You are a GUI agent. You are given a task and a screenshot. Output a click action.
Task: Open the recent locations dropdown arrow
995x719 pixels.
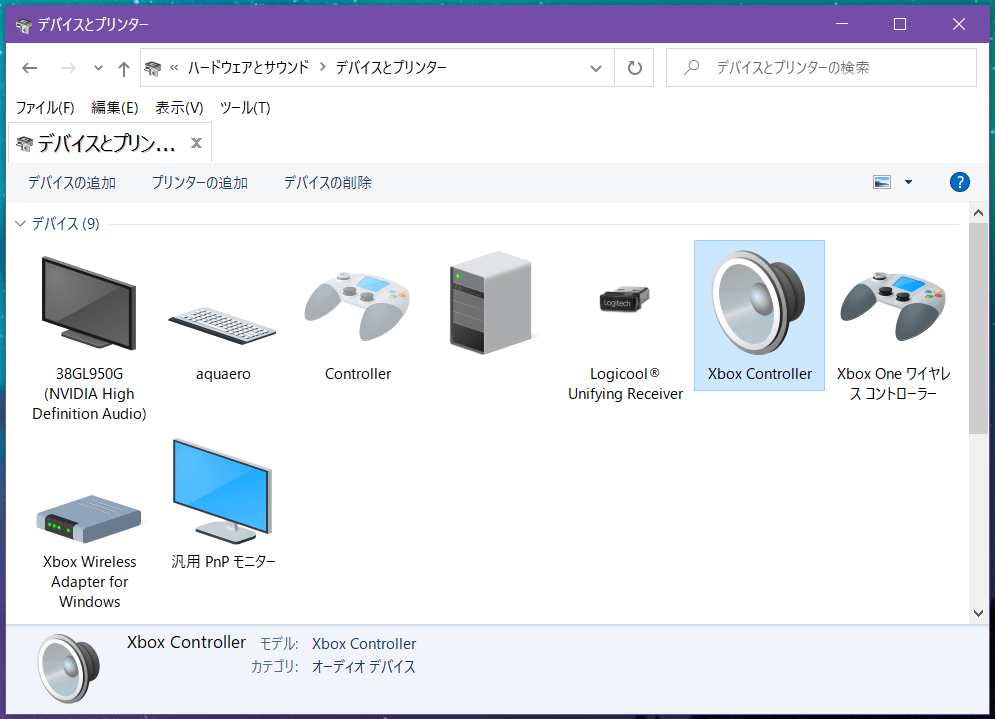coord(98,67)
